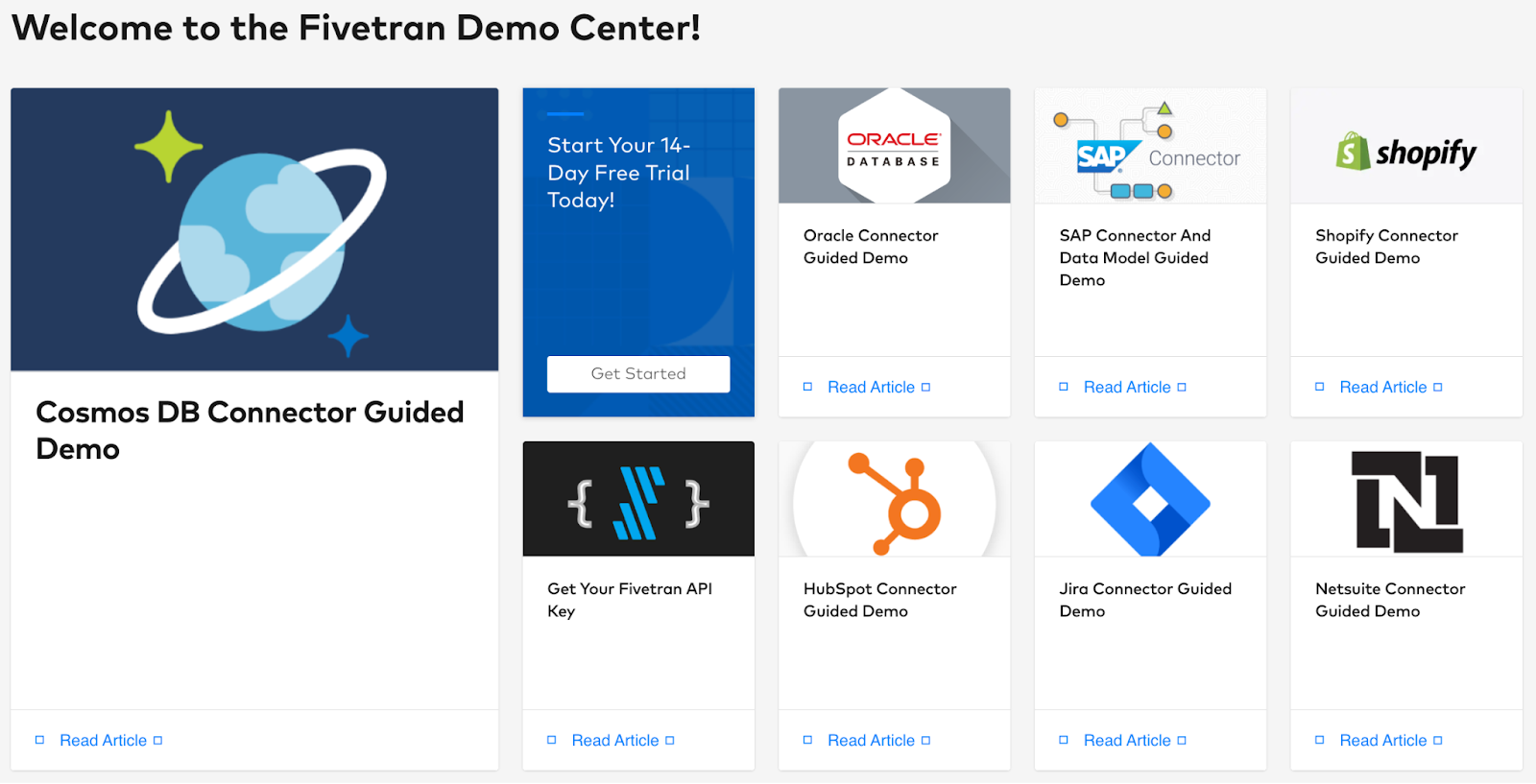Click square icon right of Oracle's Read Article
This screenshot has width=1536, height=784.
click(926, 388)
